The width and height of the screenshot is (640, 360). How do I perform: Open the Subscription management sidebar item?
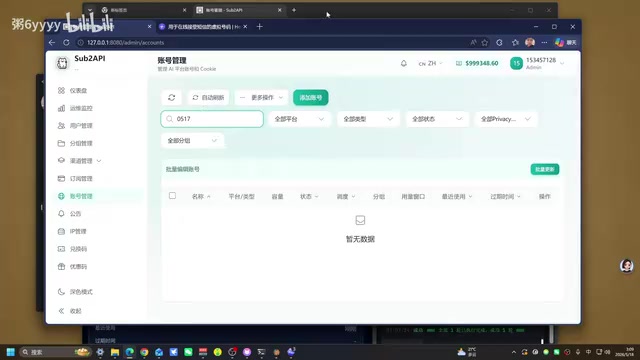point(76,178)
